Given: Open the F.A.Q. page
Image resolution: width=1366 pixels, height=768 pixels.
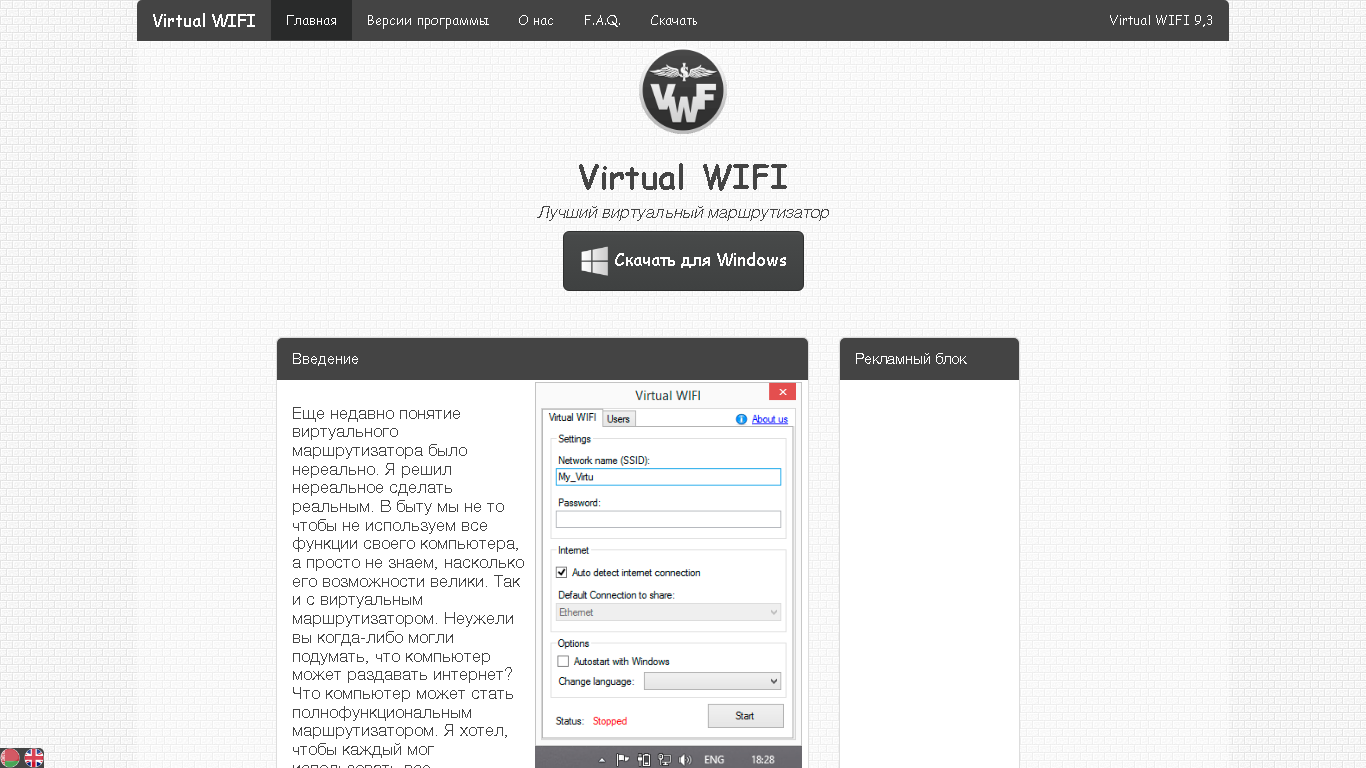Looking at the screenshot, I should point(602,20).
